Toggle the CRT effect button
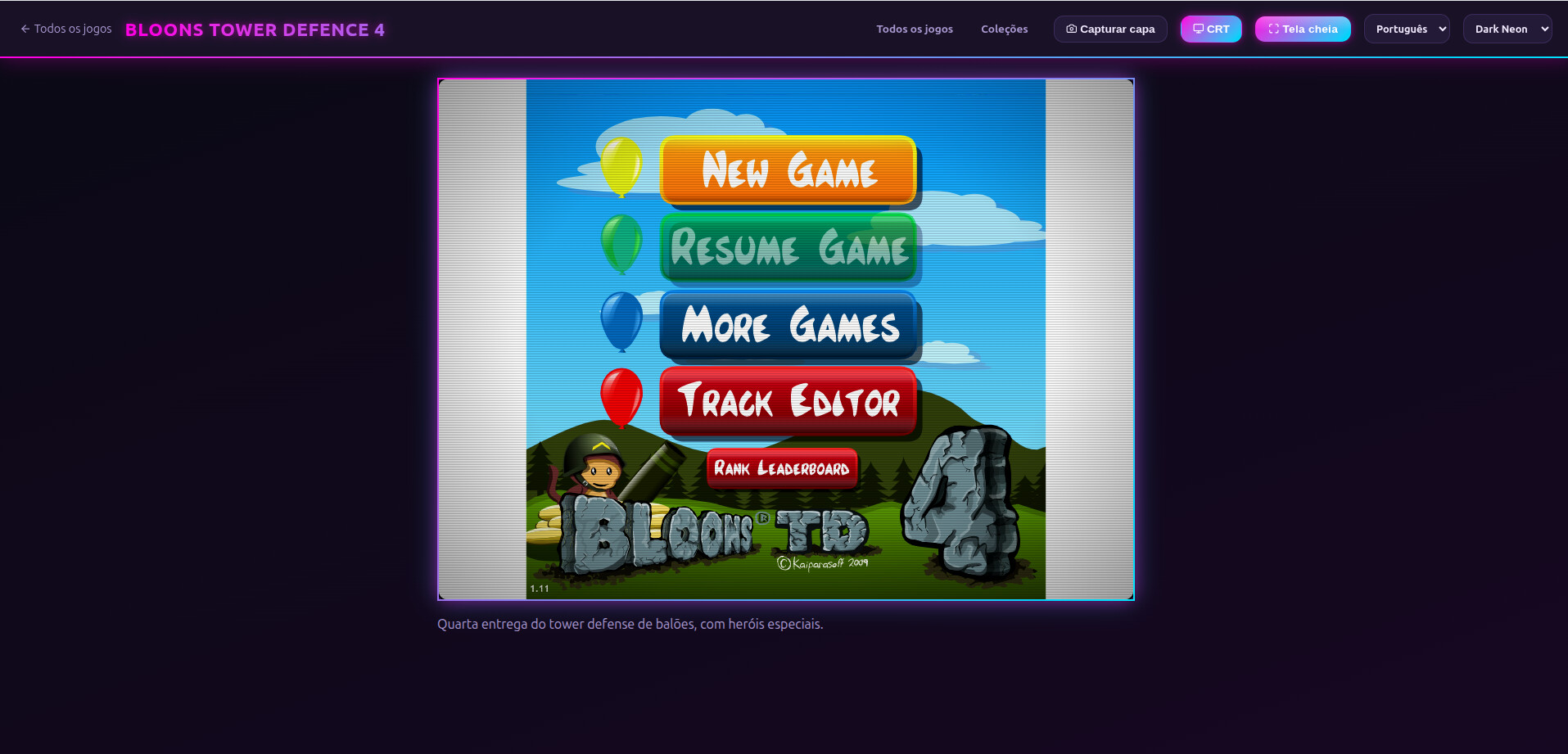 [x=1211, y=29]
